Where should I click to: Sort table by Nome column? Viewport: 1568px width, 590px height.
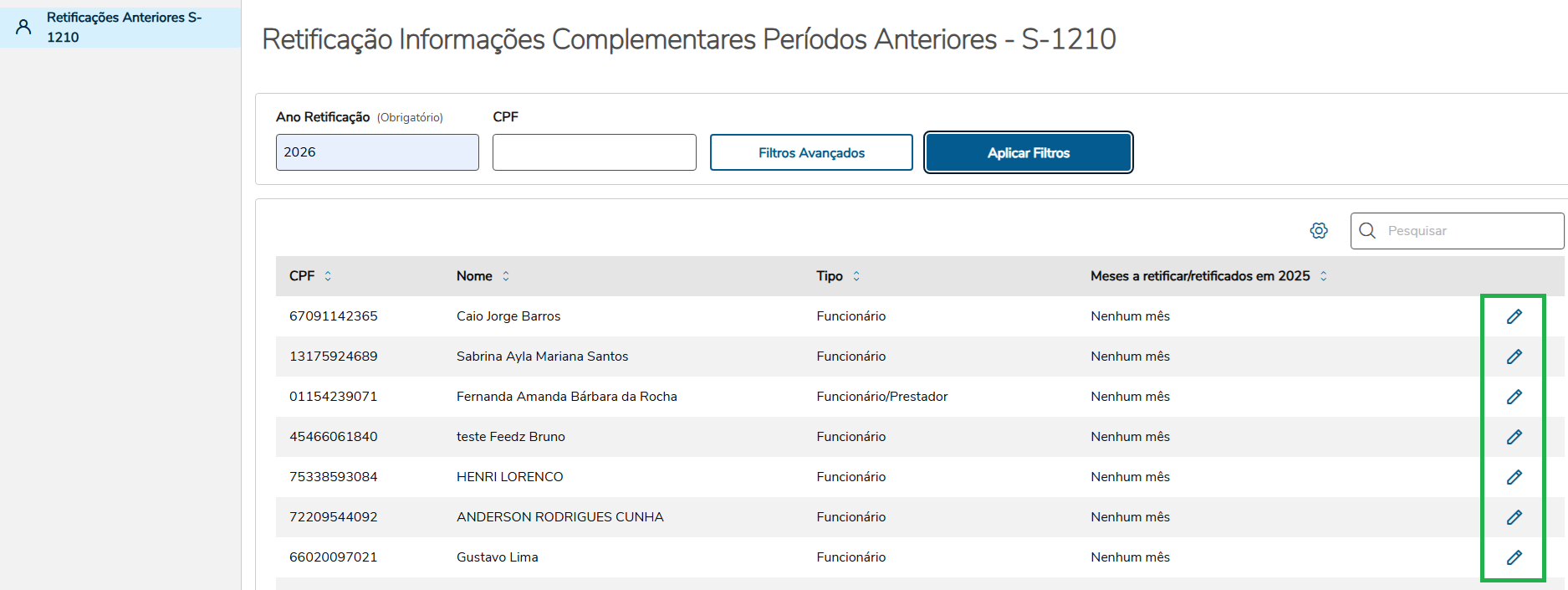pos(506,276)
